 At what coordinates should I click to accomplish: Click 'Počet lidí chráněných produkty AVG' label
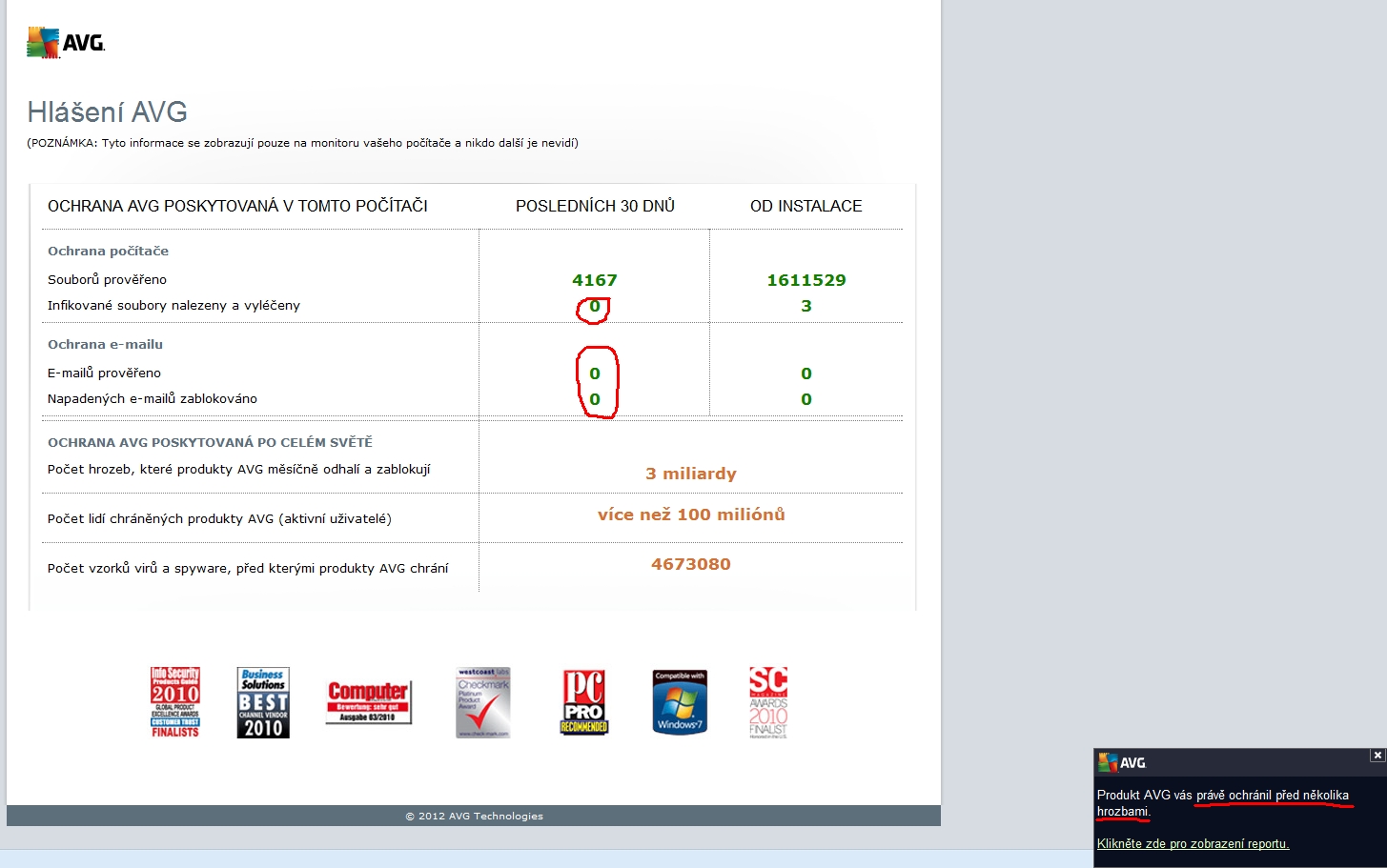tap(219, 518)
